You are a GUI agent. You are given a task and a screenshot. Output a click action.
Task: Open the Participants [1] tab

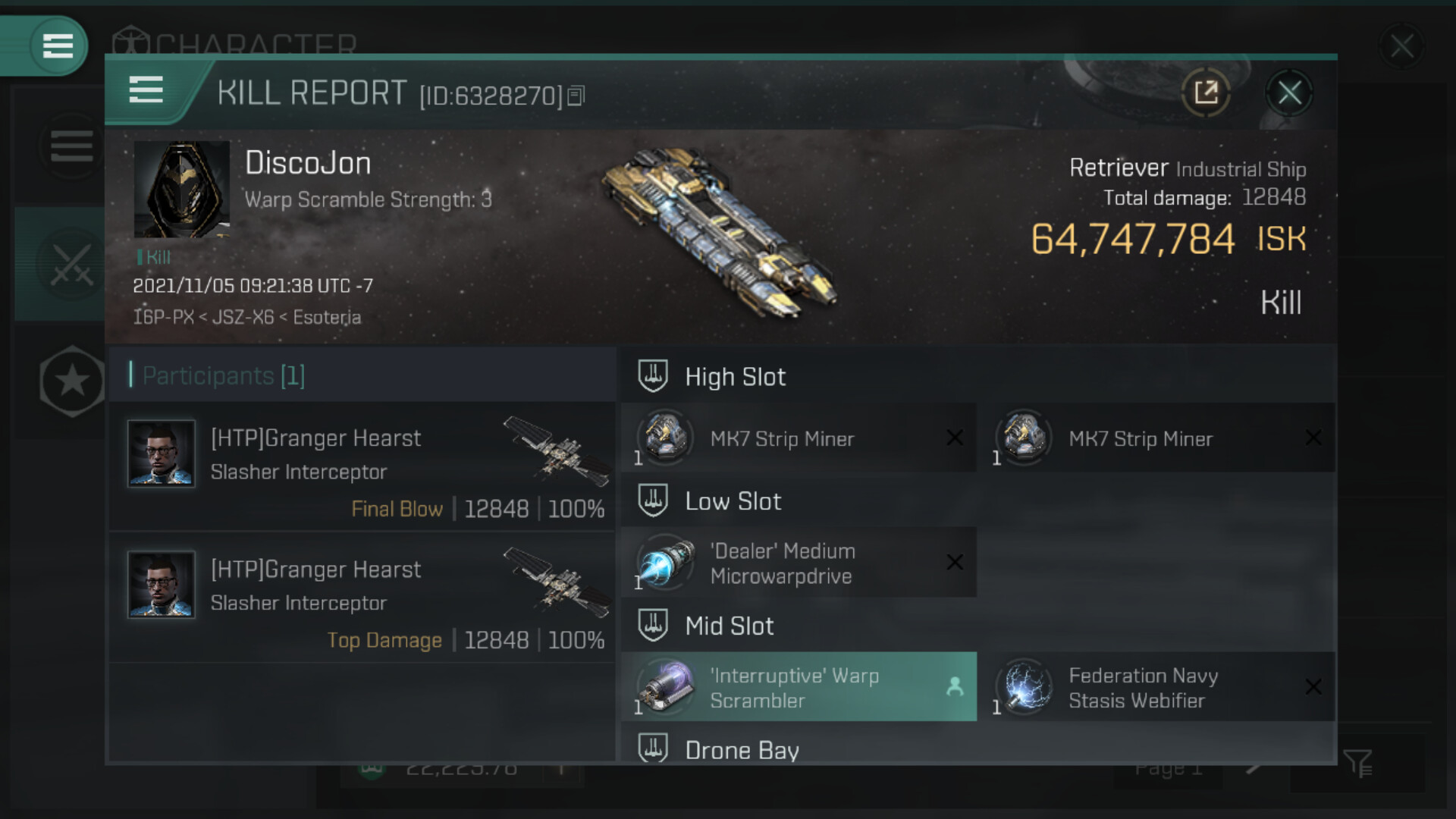[224, 375]
